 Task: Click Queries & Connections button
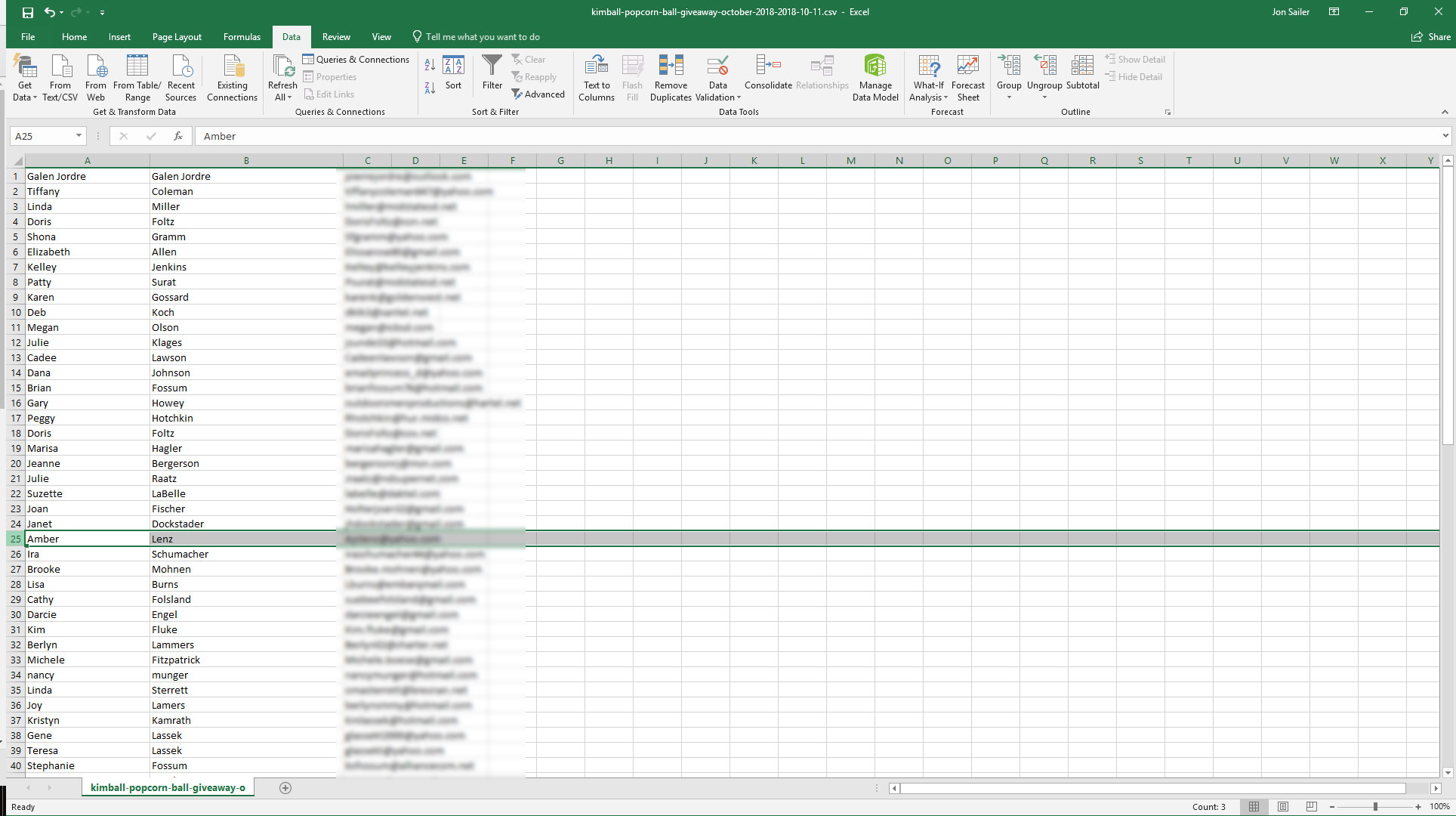click(x=356, y=60)
